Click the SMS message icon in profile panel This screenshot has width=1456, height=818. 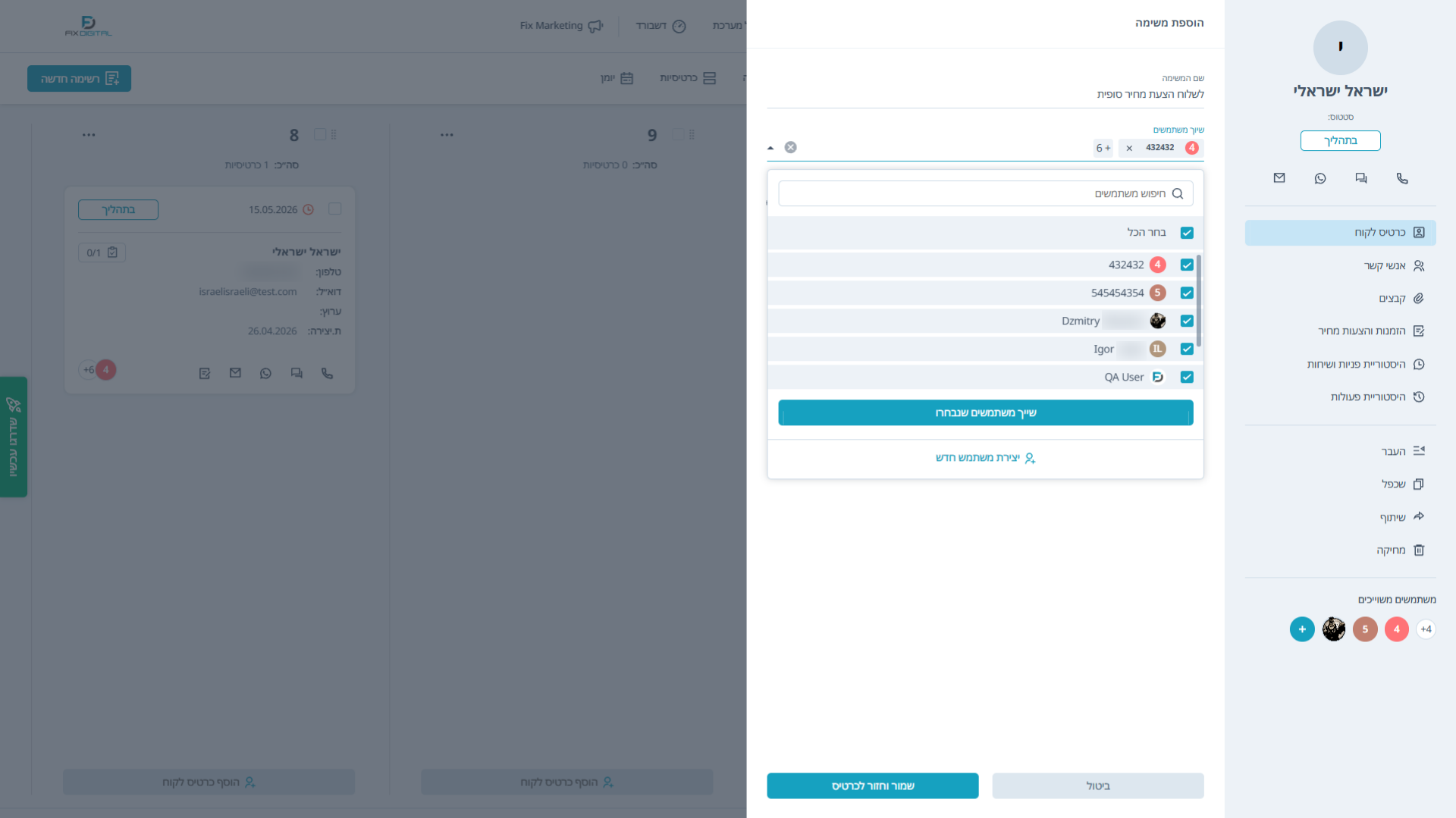click(1361, 178)
